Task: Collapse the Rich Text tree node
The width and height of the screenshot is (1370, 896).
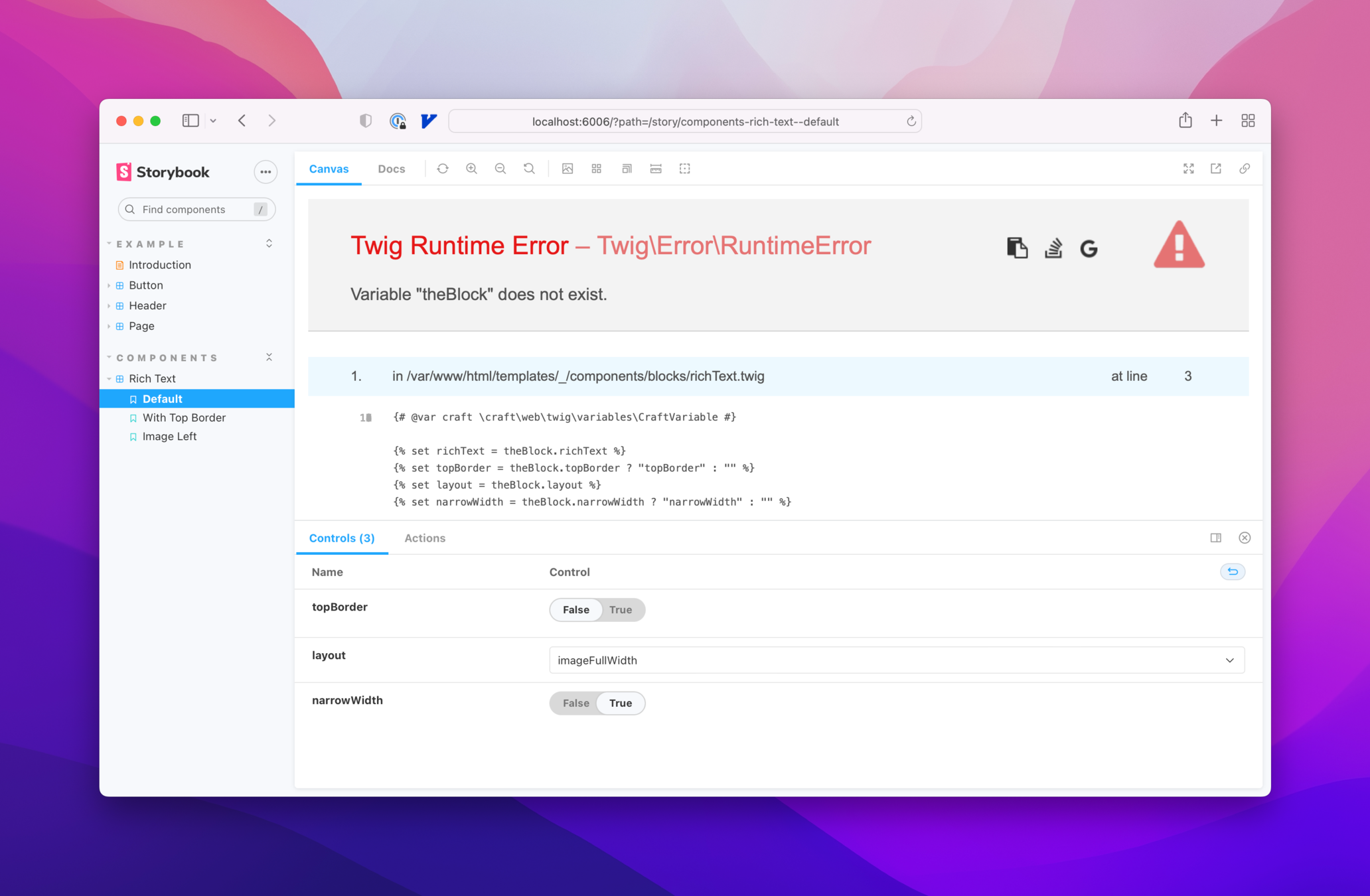Action: [x=110, y=378]
